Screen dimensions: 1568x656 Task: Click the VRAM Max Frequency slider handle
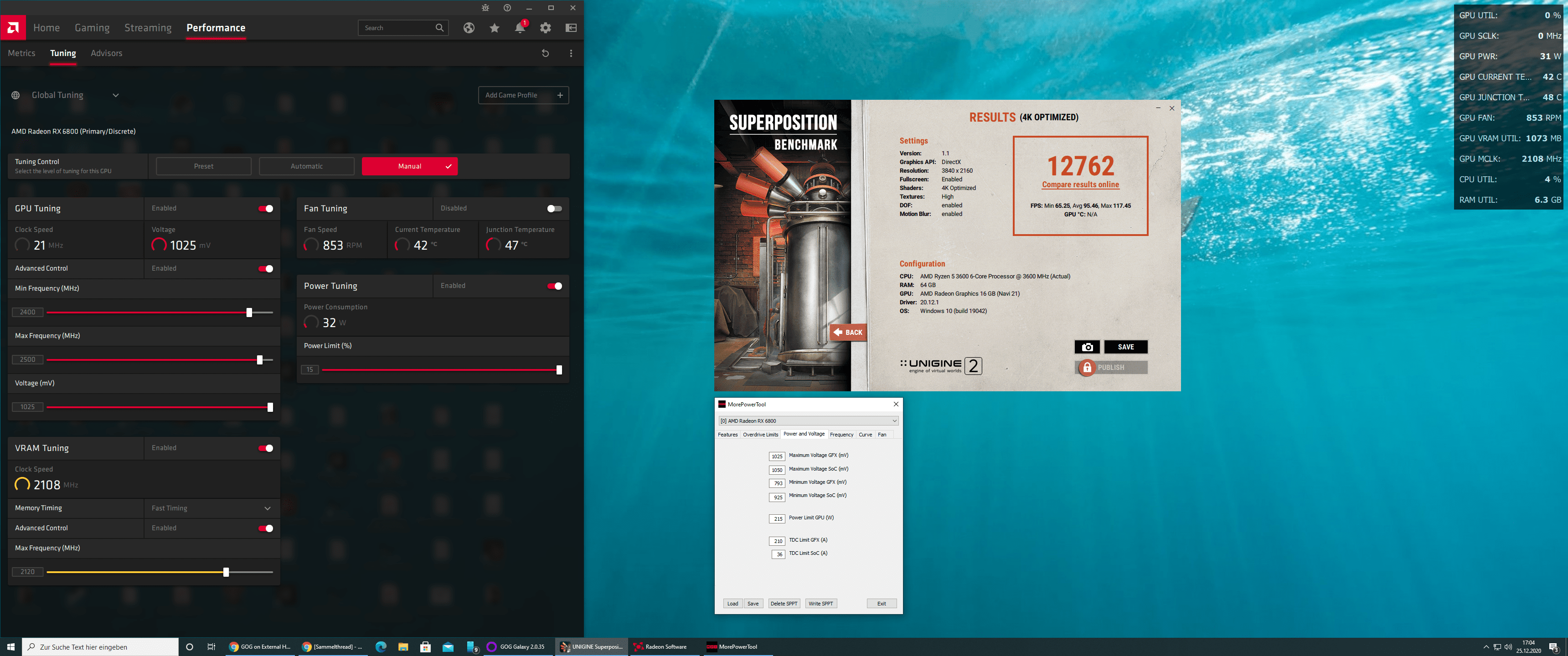(226, 573)
